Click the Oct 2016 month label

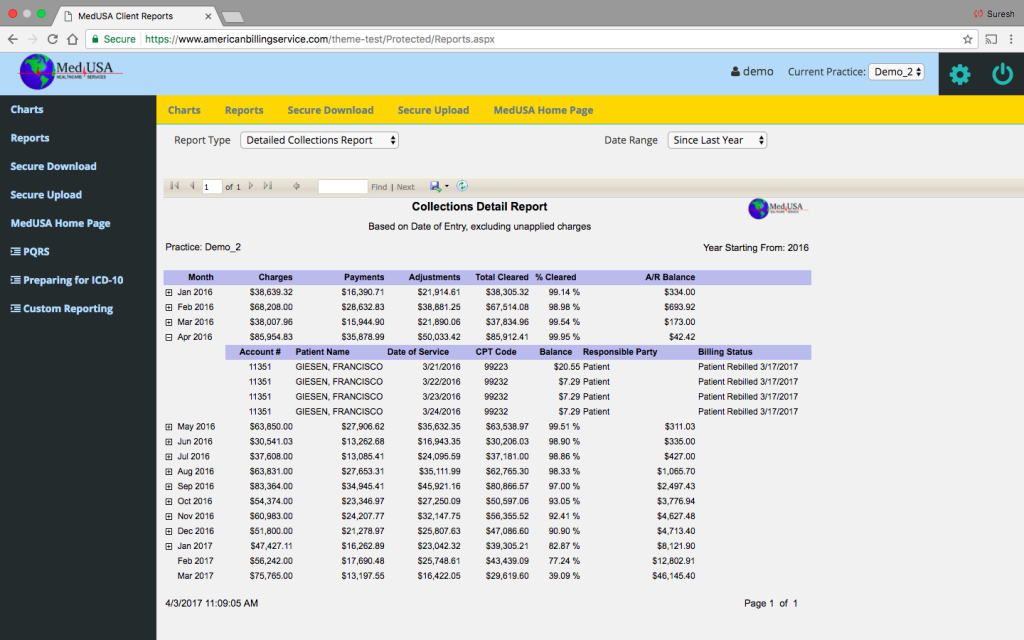point(195,502)
